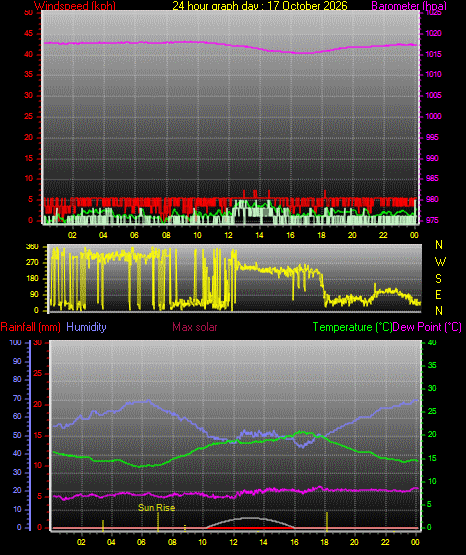Click the '360' wind direction axis value
This screenshot has width=466, height=555.
tap(32, 247)
